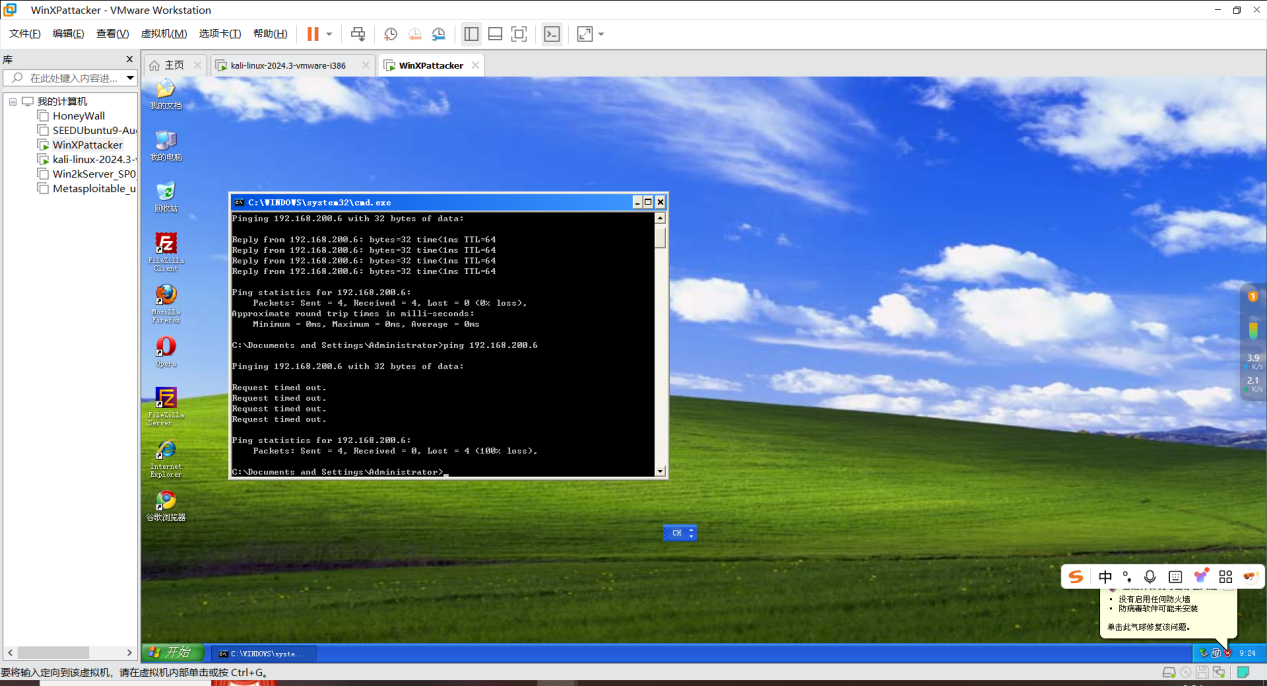Image resolution: width=1267 pixels, height=686 pixels.
Task: Toggle the library sidebar view button
Action: pos(471,34)
